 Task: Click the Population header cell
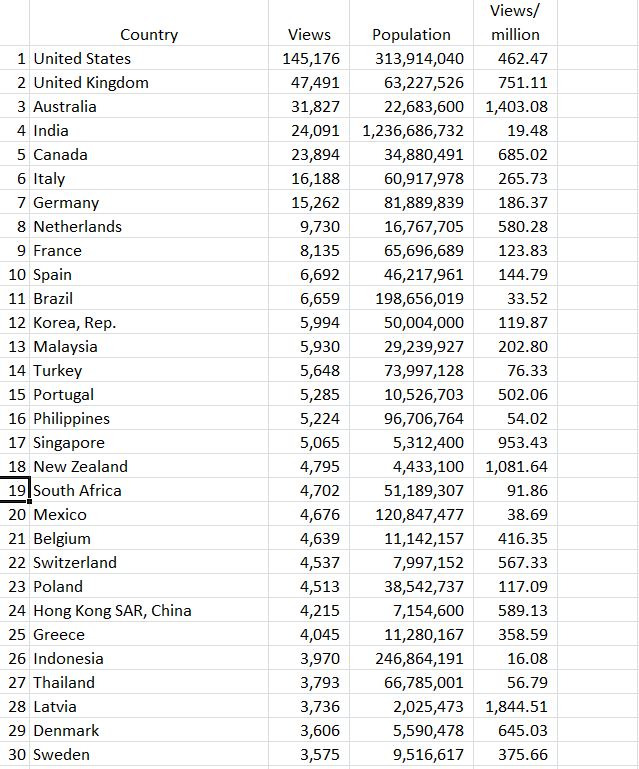(x=410, y=35)
